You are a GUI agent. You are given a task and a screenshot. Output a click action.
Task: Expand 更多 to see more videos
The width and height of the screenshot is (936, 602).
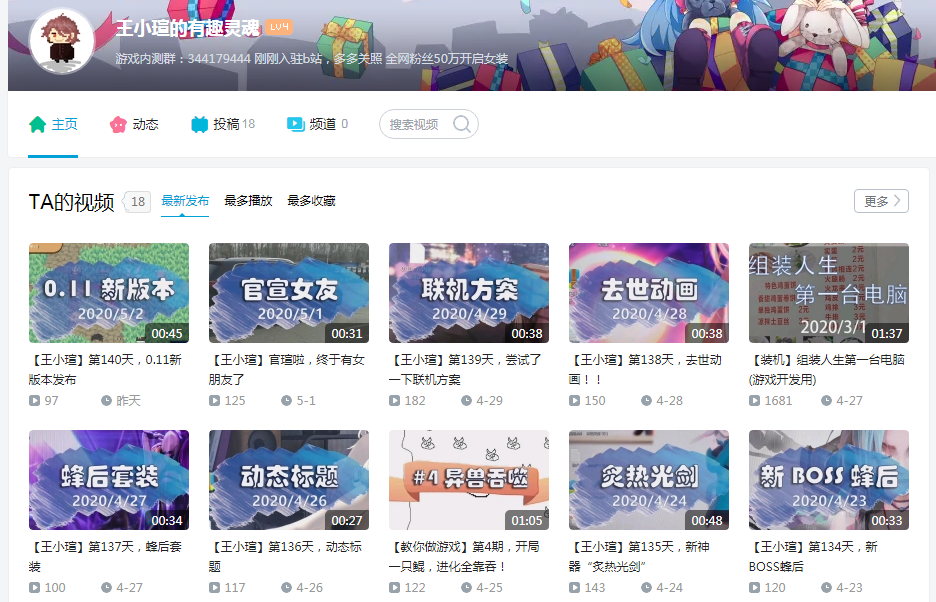pyautogui.click(x=881, y=200)
